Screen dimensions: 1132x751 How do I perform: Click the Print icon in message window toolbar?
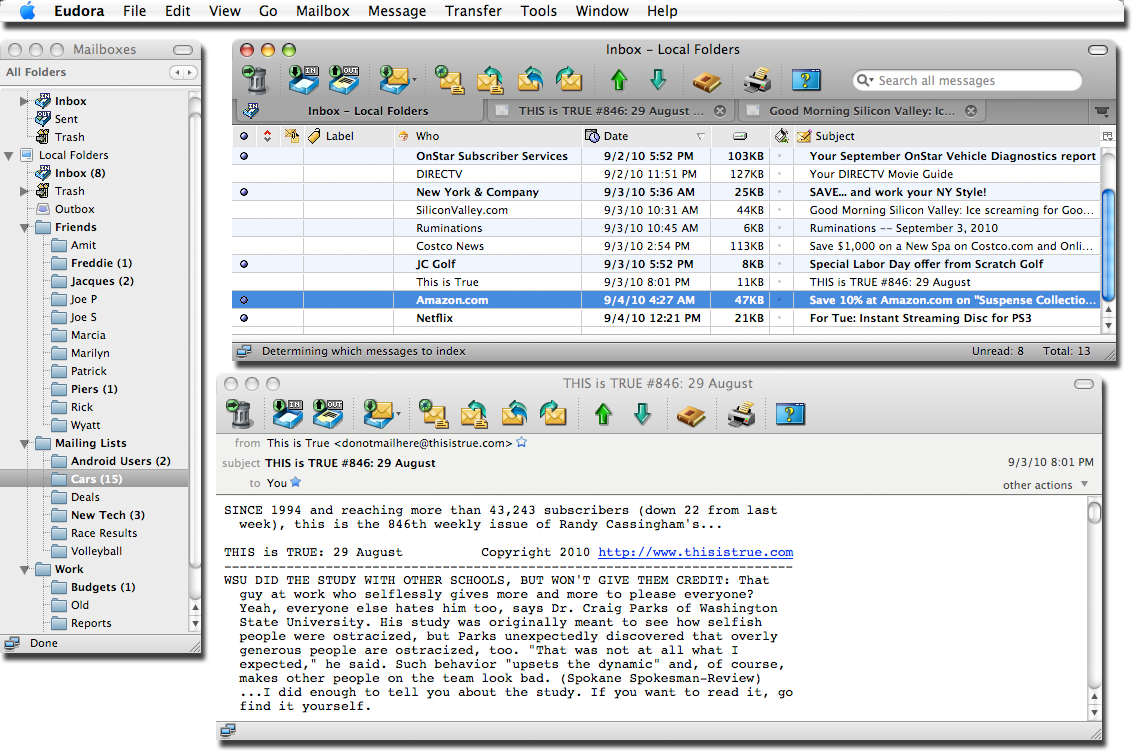741,414
